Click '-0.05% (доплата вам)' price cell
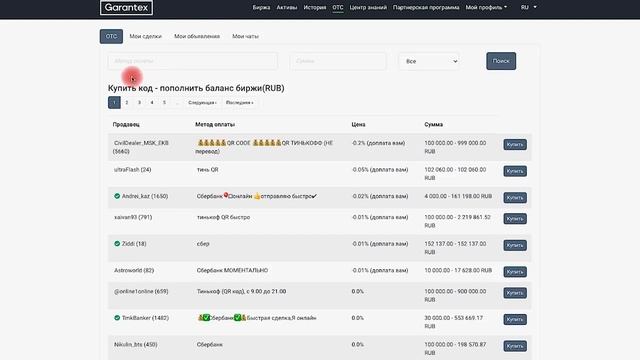This screenshot has width=640, height=360. tap(380, 169)
